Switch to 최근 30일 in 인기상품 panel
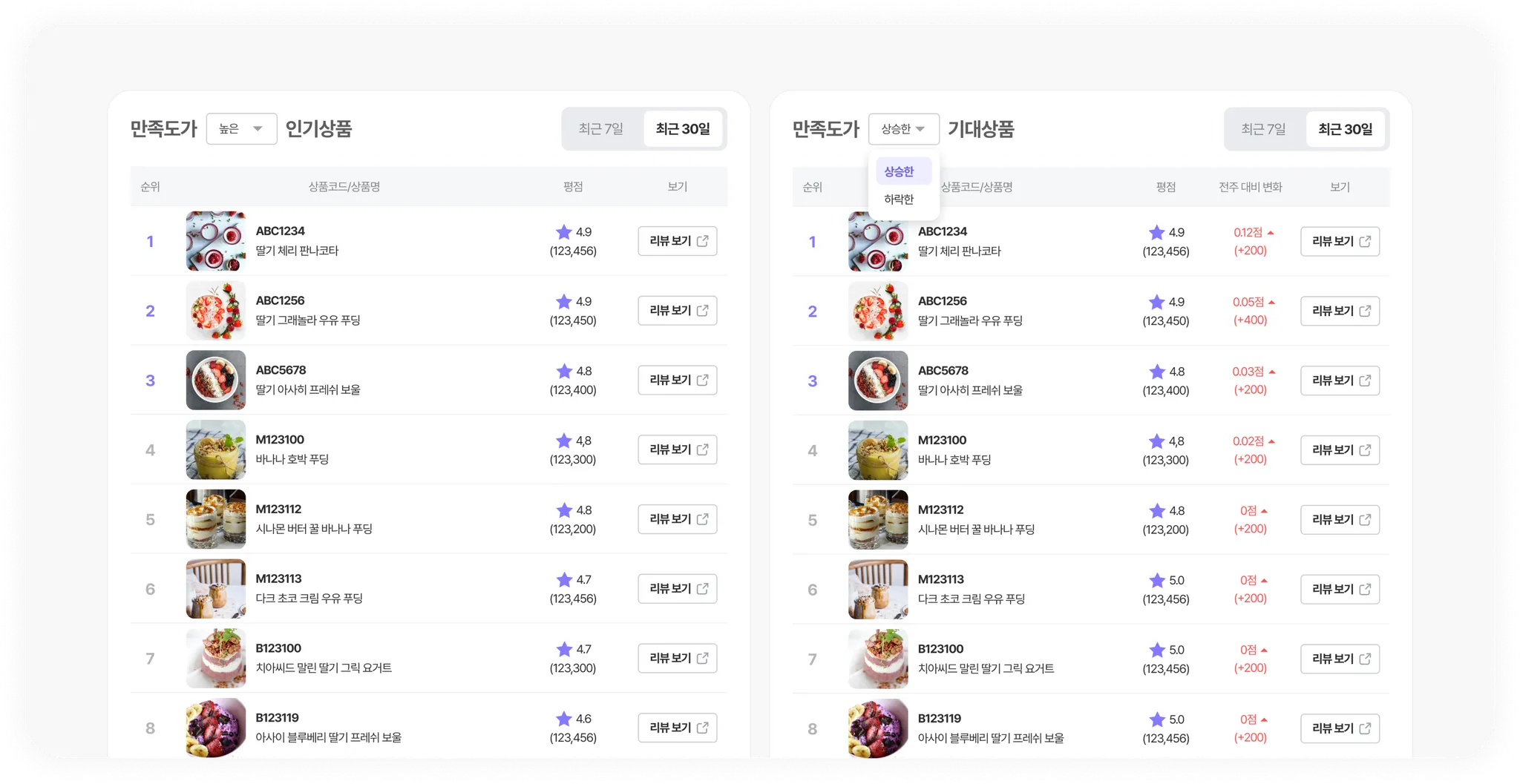This screenshot has width=1520, height=784. (683, 129)
